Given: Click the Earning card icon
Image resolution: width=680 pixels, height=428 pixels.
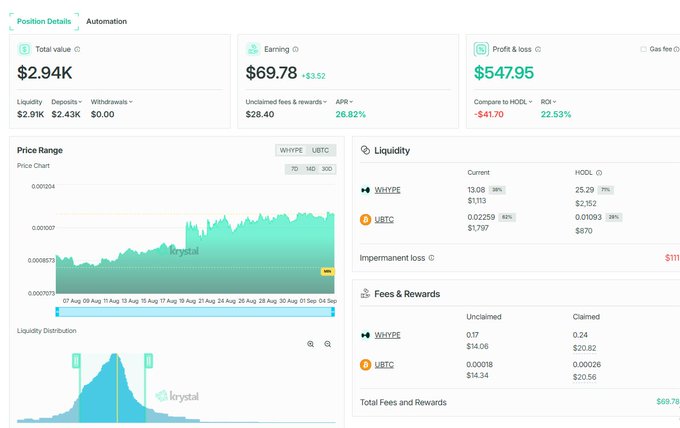Looking at the screenshot, I should (x=252, y=49).
